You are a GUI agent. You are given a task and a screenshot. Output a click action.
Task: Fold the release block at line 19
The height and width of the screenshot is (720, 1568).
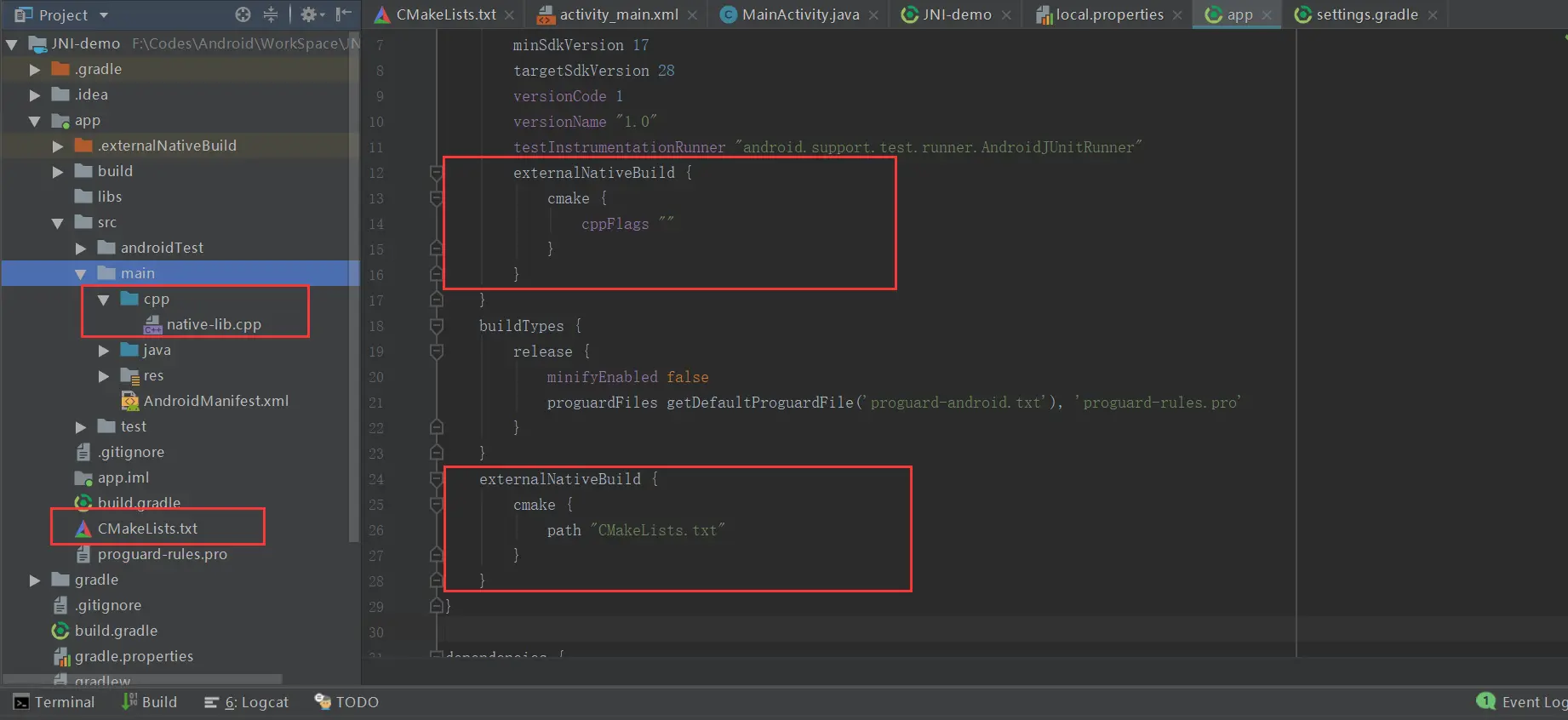(437, 351)
